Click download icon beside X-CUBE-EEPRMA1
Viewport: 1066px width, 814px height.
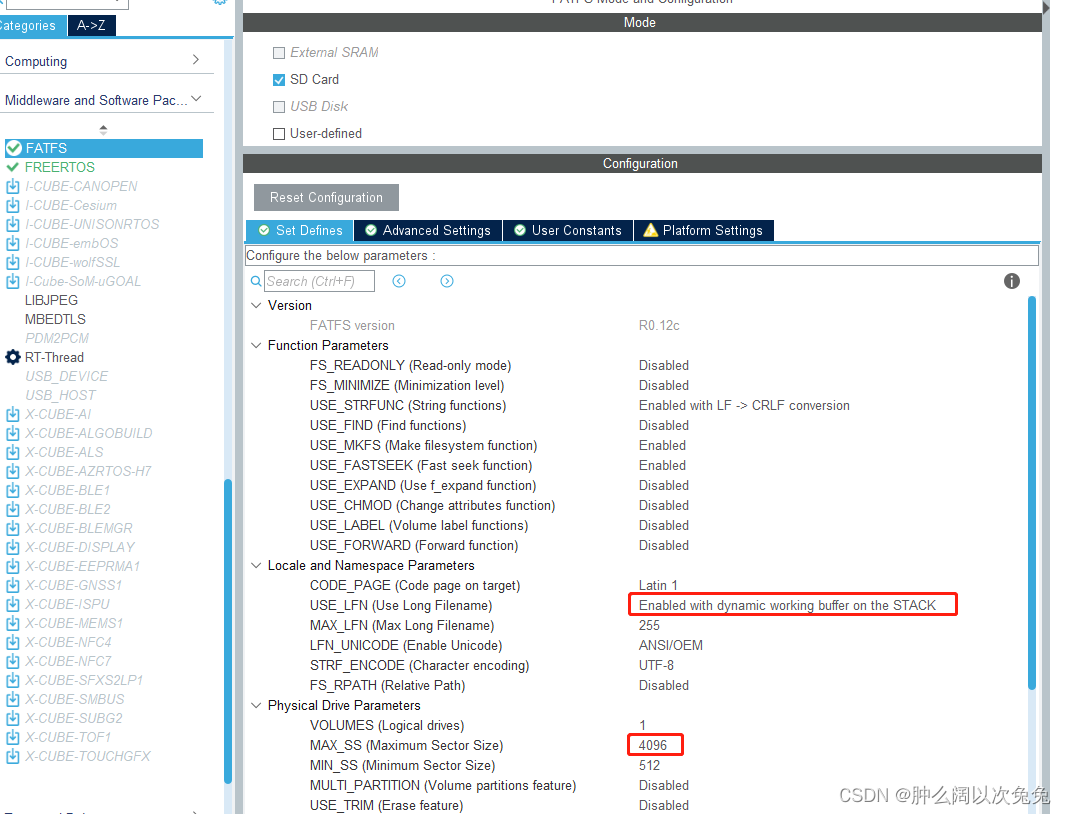pyautogui.click(x=12, y=566)
